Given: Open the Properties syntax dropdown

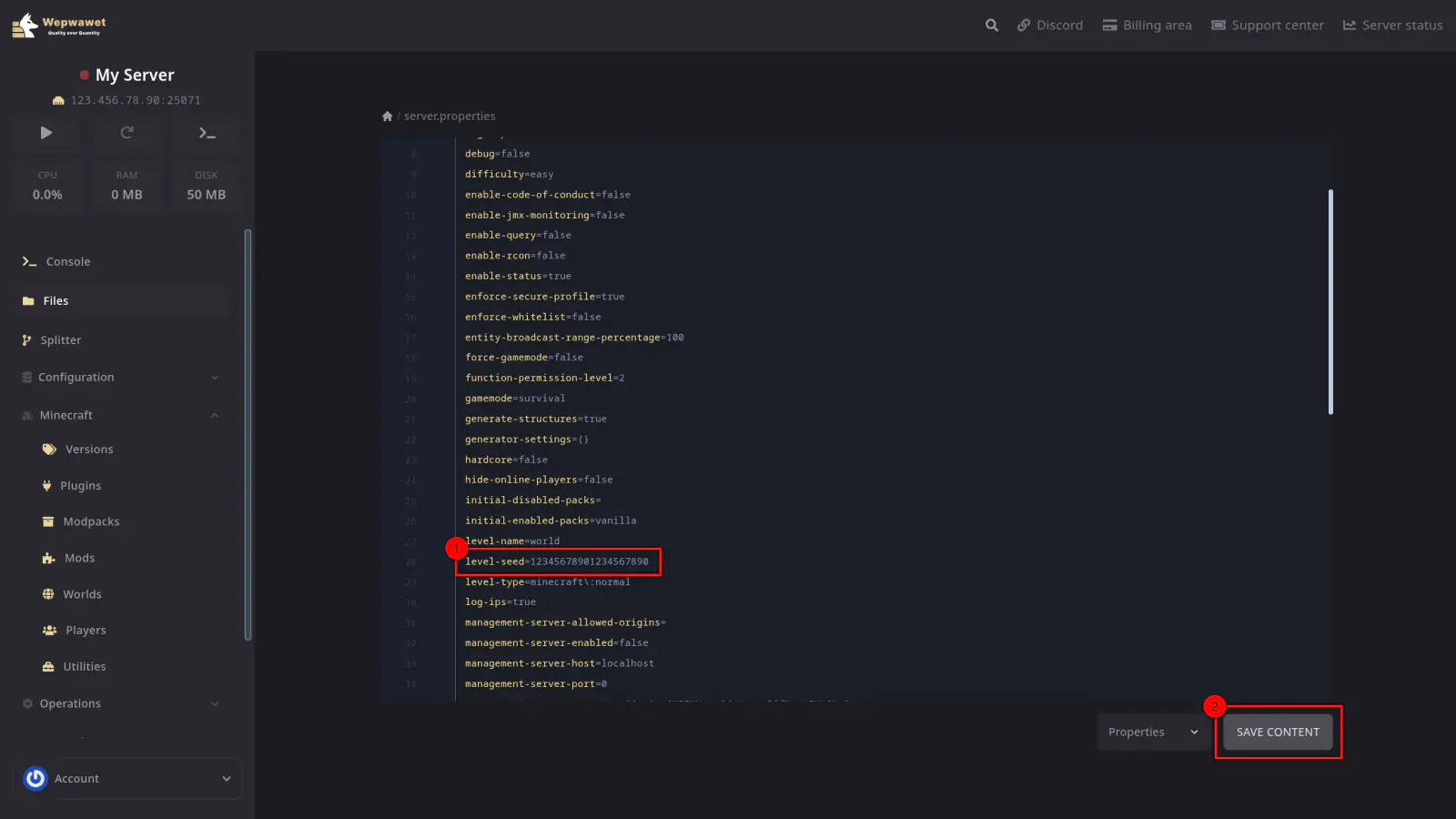Looking at the screenshot, I should click(x=1152, y=733).
